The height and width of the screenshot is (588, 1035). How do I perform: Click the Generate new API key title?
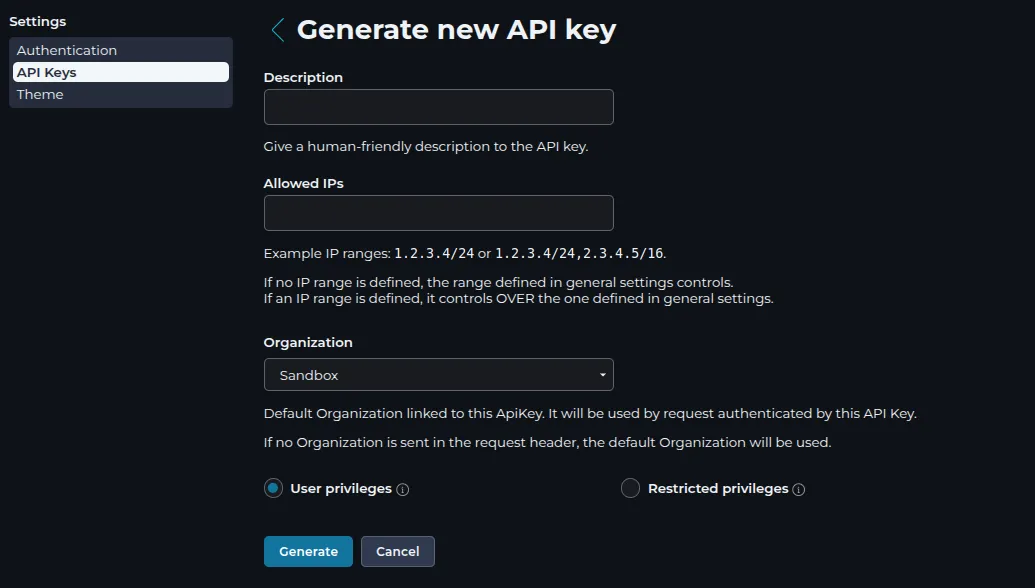tap(456, 30)
